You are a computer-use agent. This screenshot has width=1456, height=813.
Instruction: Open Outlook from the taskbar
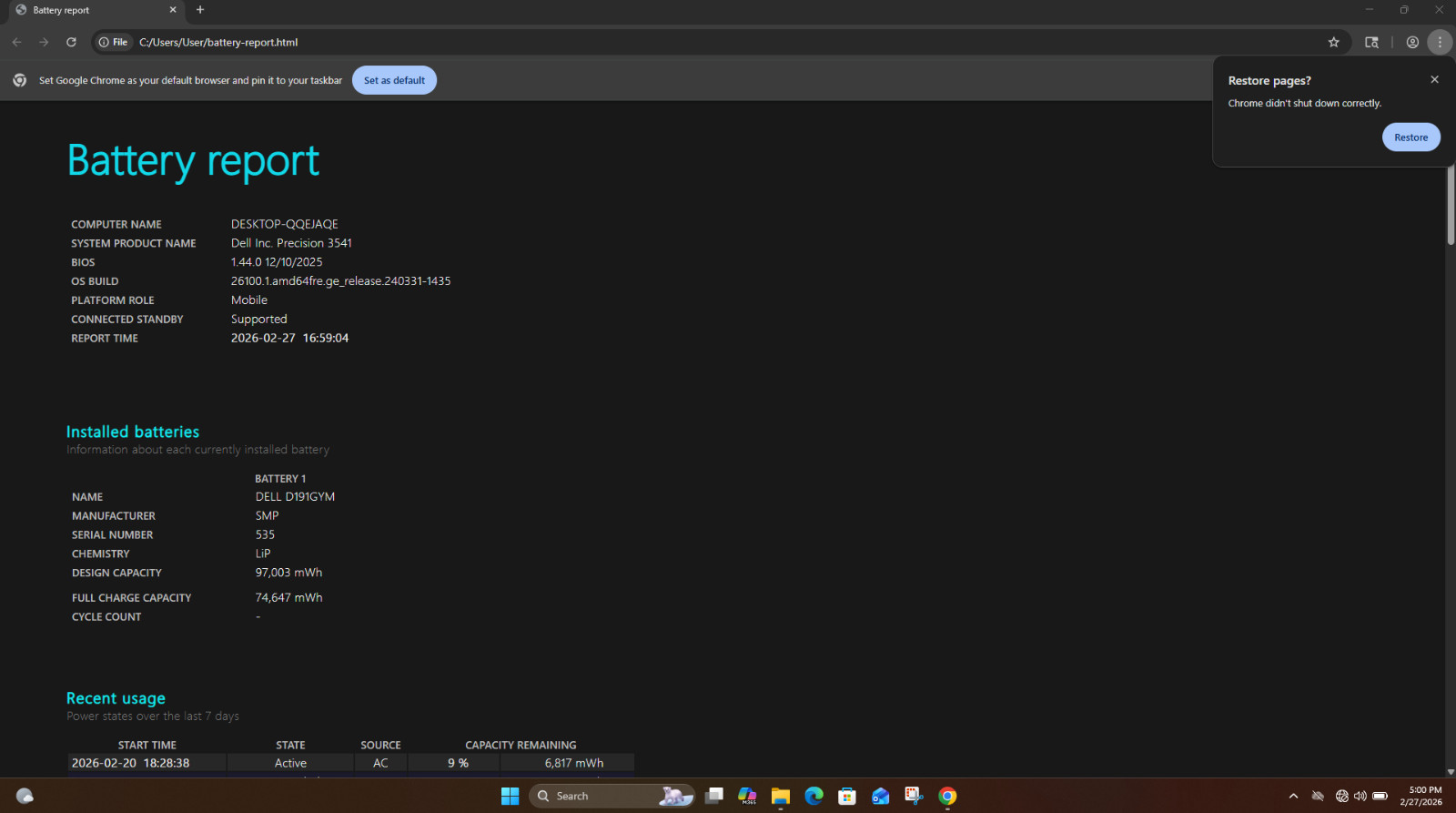880,796
